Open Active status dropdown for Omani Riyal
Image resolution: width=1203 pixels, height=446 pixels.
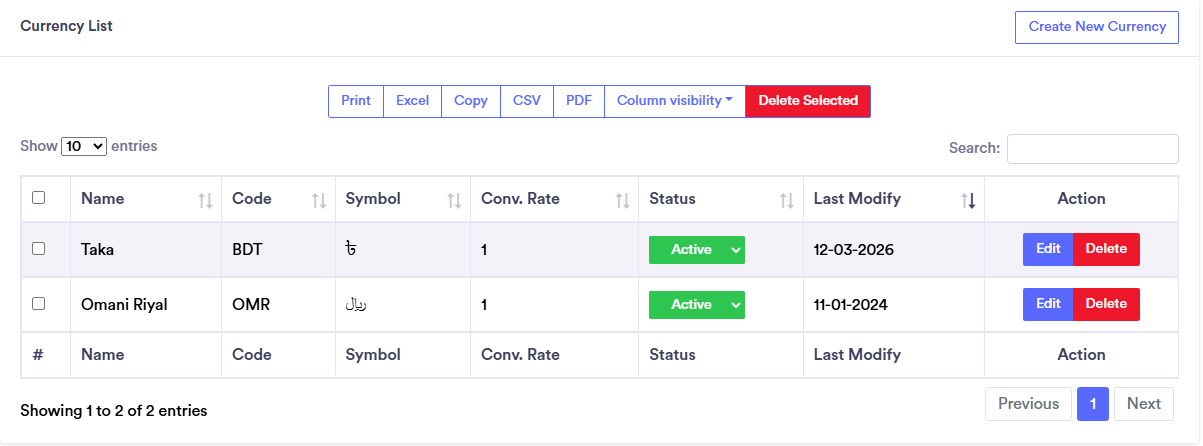(x=697, y=305)
